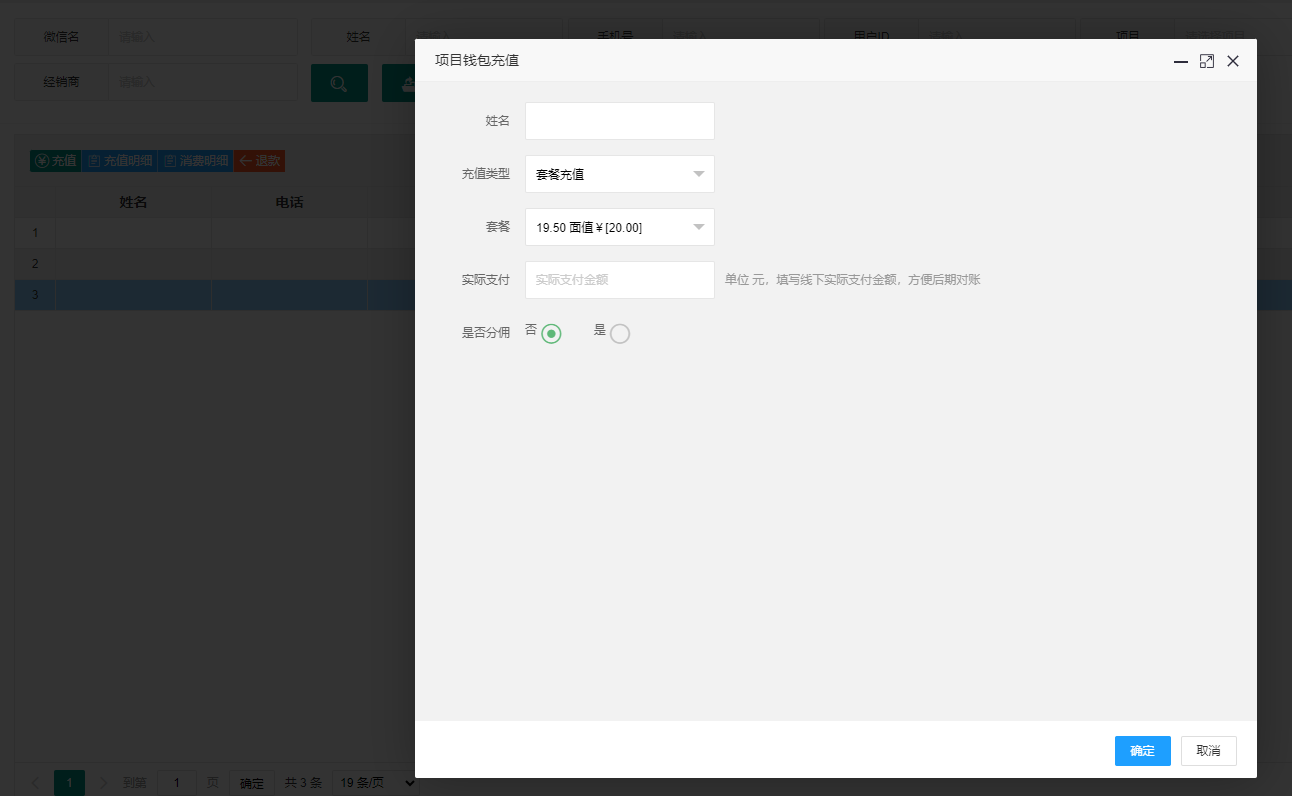Image resolution: width=1292 pixels, height=796 pixels.
Task: Click the 姓名 input field in dialog
Action: click(x=620, y=121)
